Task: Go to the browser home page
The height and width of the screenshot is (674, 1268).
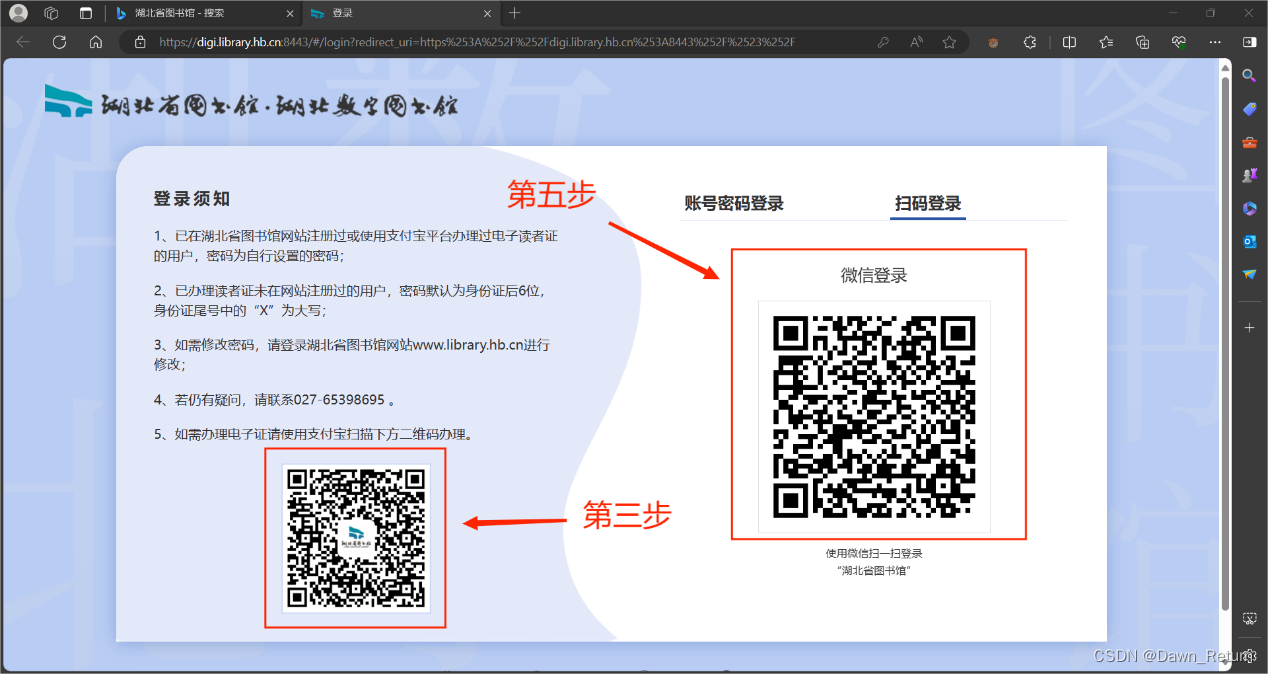Action: 96,42
